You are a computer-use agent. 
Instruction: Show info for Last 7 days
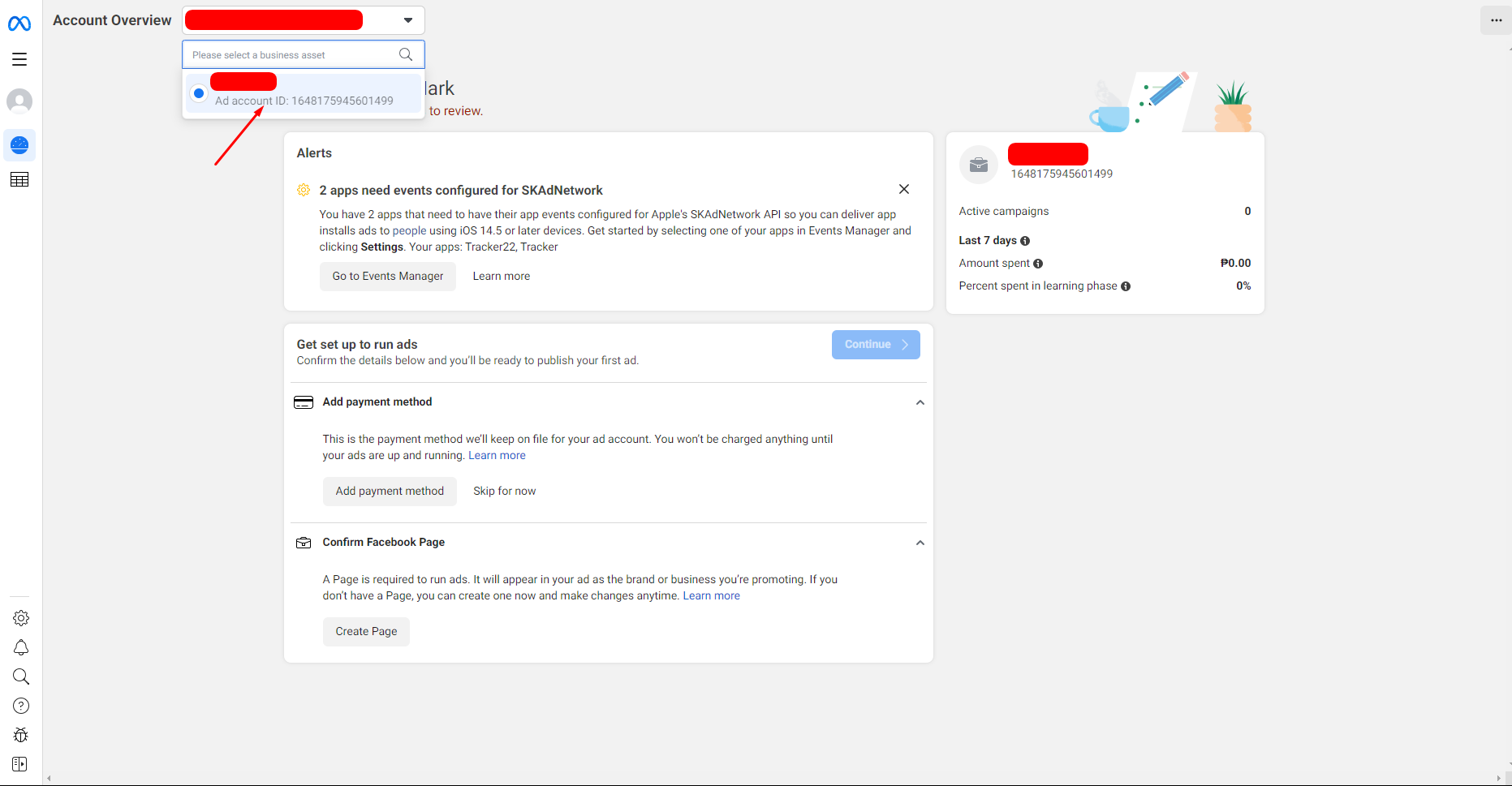(1025, 241)
